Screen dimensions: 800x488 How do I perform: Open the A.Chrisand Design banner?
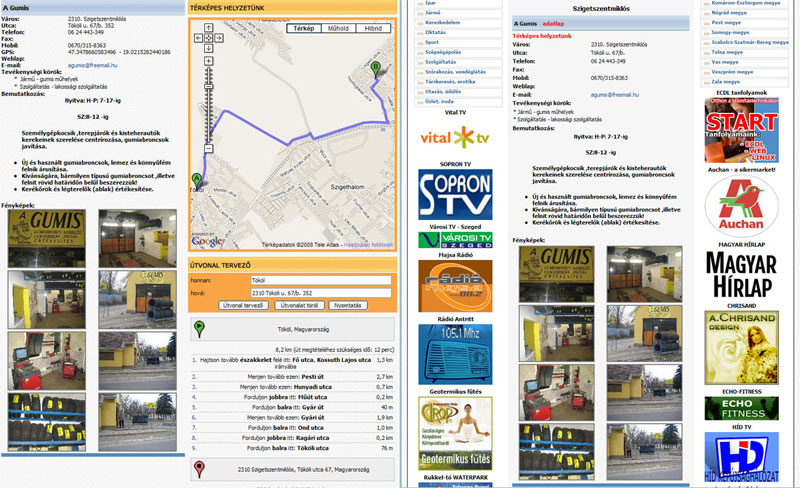[x=742, y=347]
